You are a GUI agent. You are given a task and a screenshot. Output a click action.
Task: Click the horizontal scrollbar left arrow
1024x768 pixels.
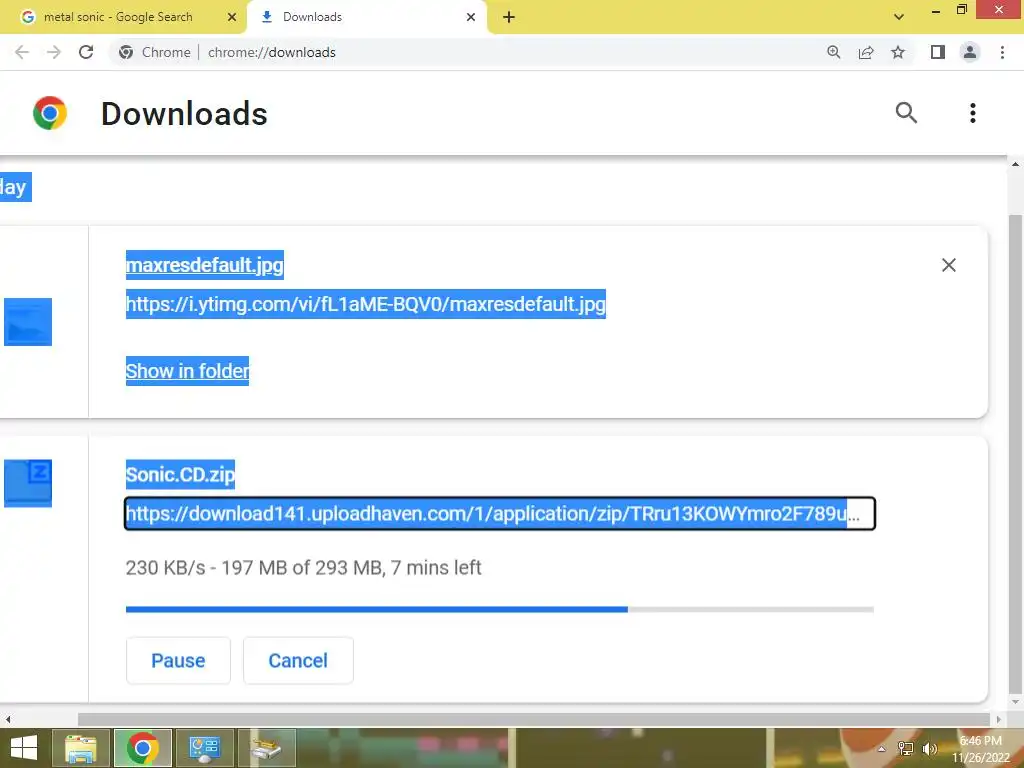click(x=8, y=719)
